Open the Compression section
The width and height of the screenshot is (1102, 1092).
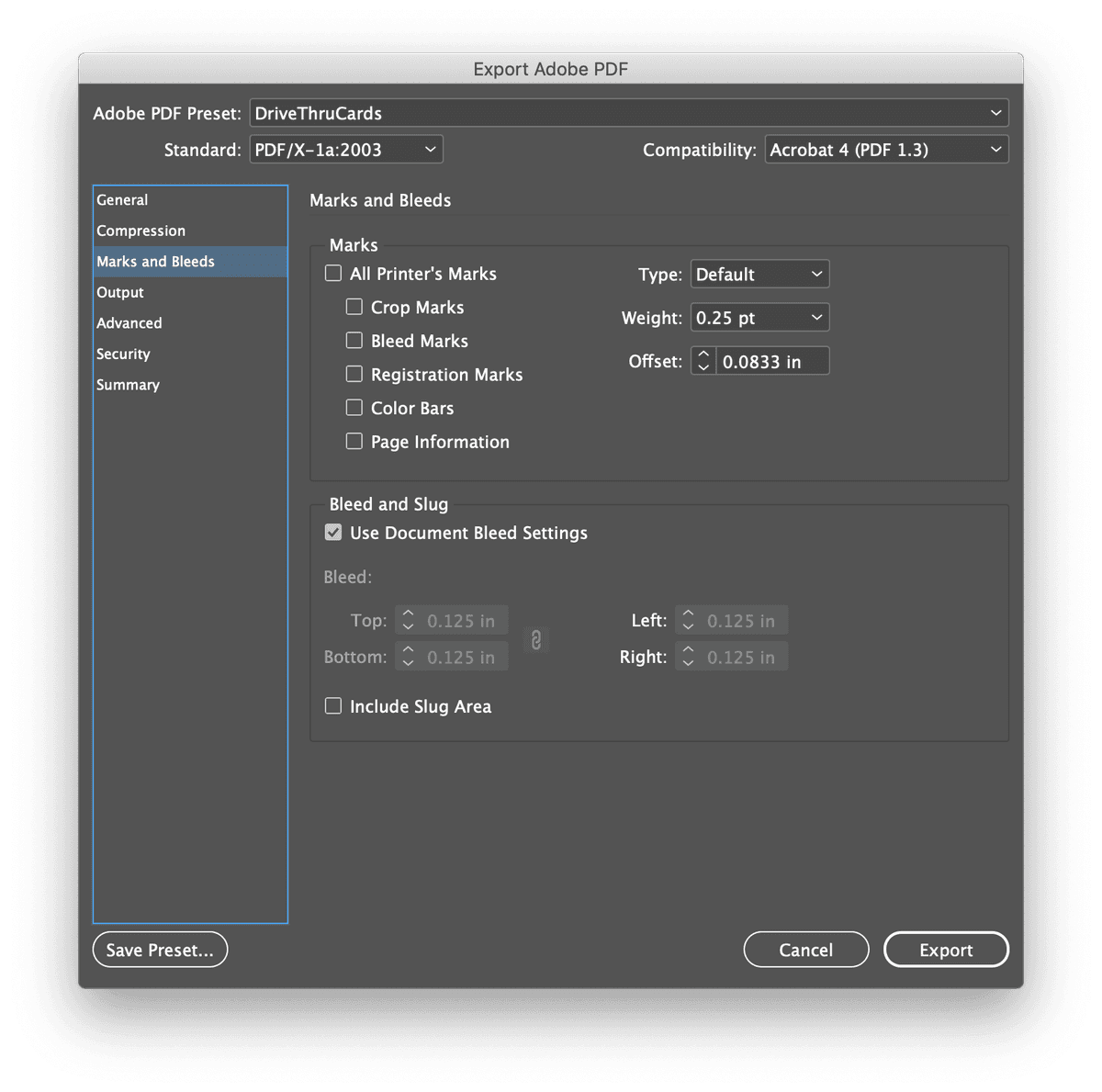[x=141, y=231]
